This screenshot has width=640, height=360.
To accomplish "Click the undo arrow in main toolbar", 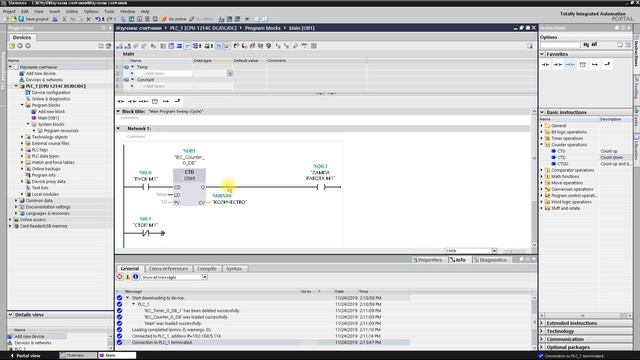I will click(x=98, y=19).
